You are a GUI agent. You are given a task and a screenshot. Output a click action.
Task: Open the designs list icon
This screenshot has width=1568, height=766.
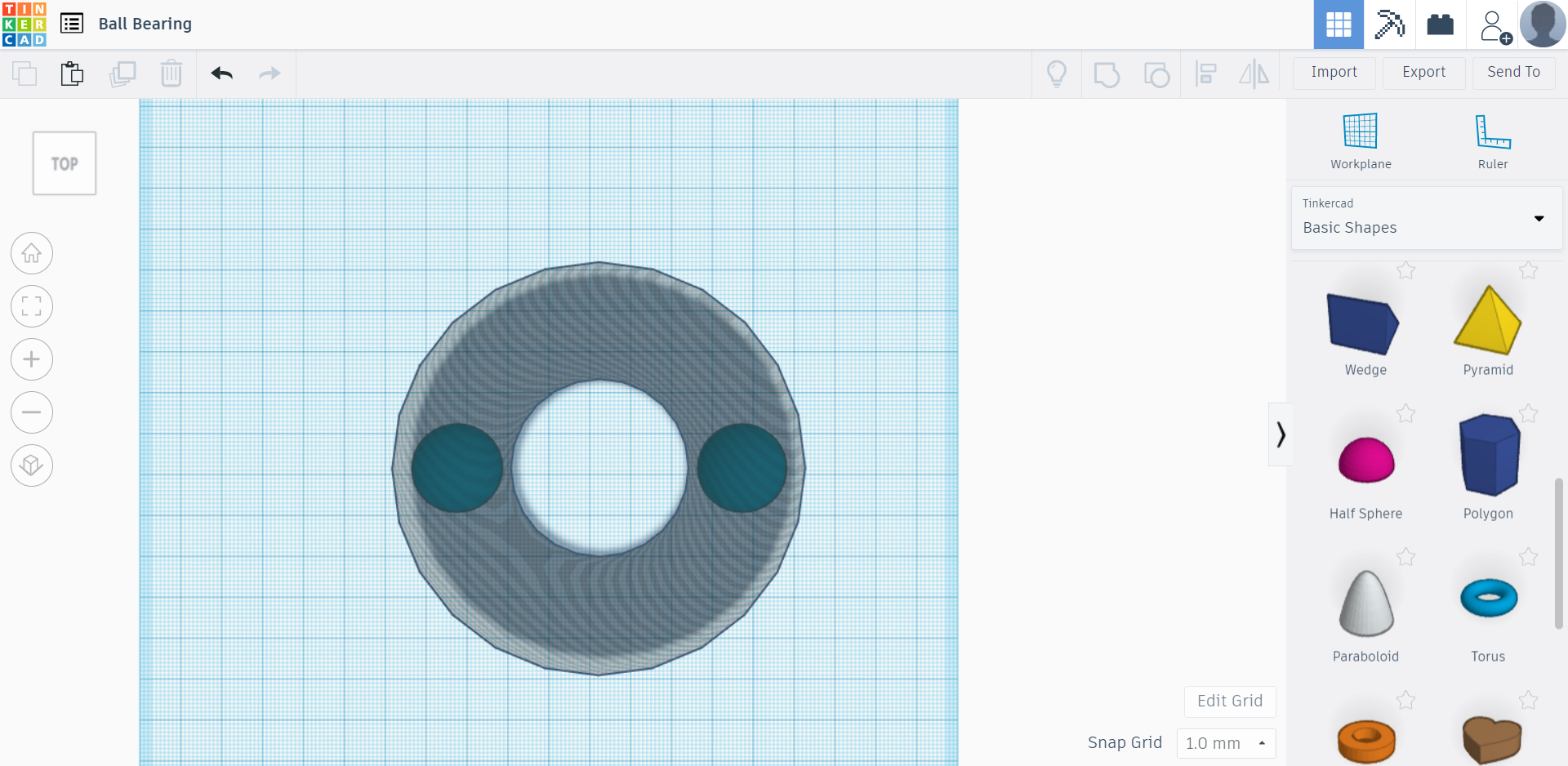click(72, 24)
